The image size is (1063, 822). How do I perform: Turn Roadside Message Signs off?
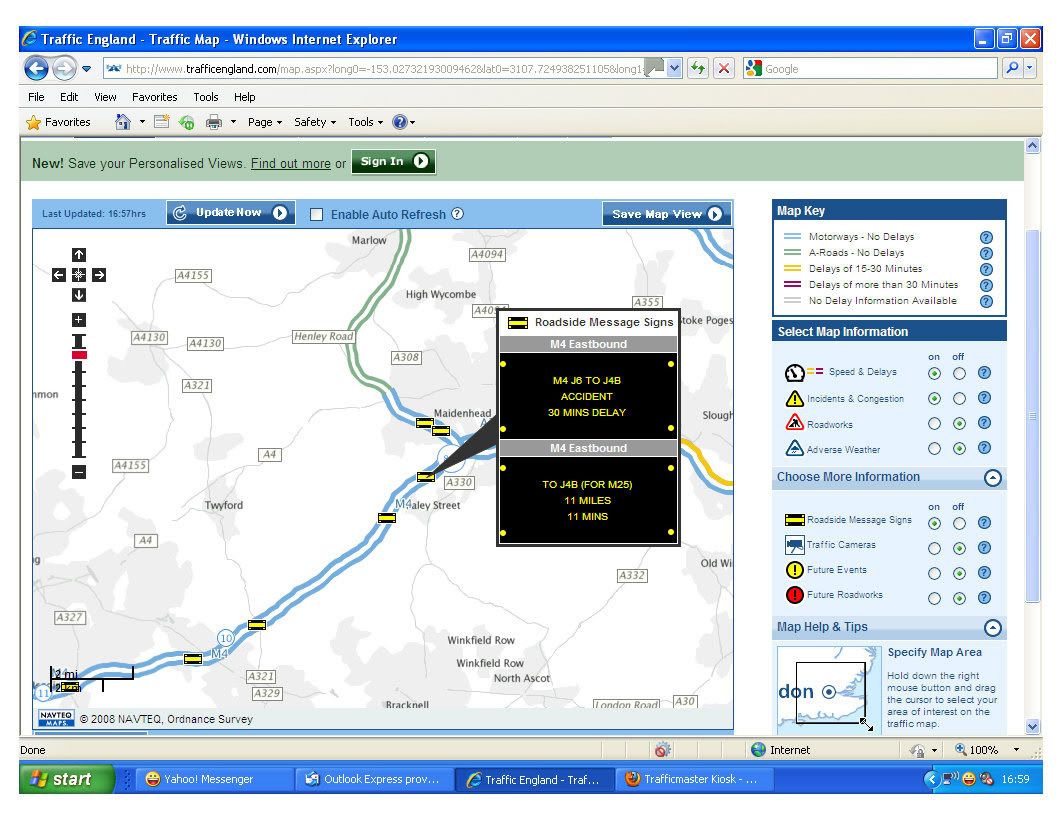(959, 523)
